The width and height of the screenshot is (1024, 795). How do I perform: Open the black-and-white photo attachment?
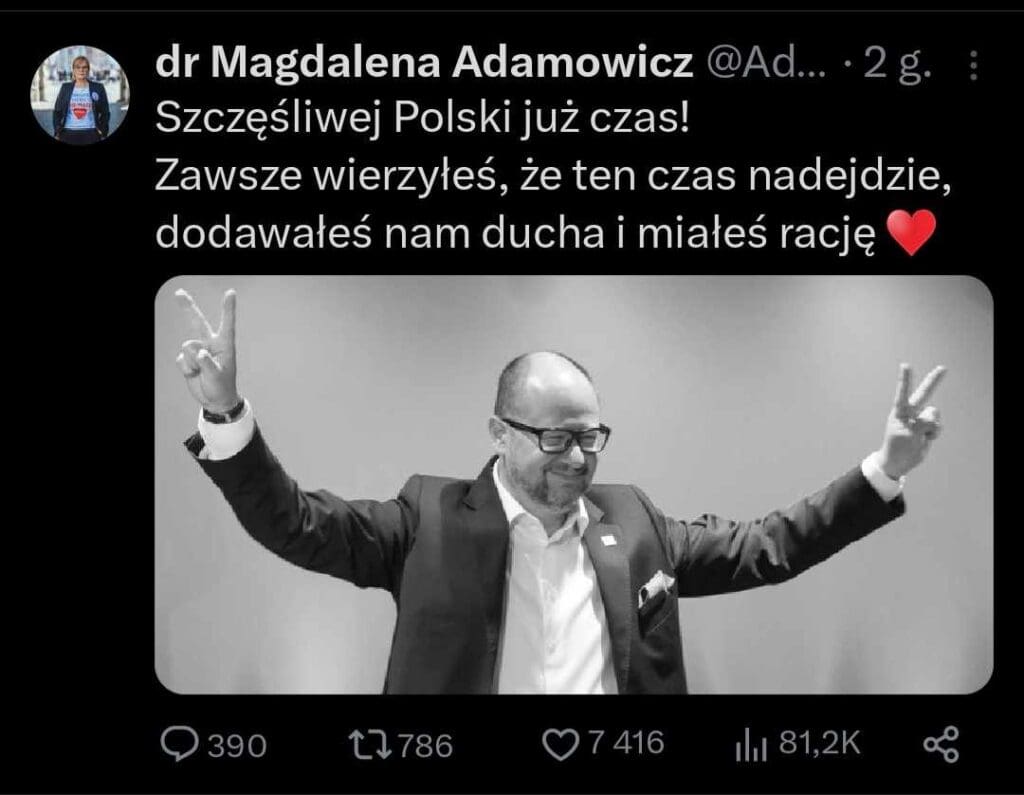[x=574, y=484]
